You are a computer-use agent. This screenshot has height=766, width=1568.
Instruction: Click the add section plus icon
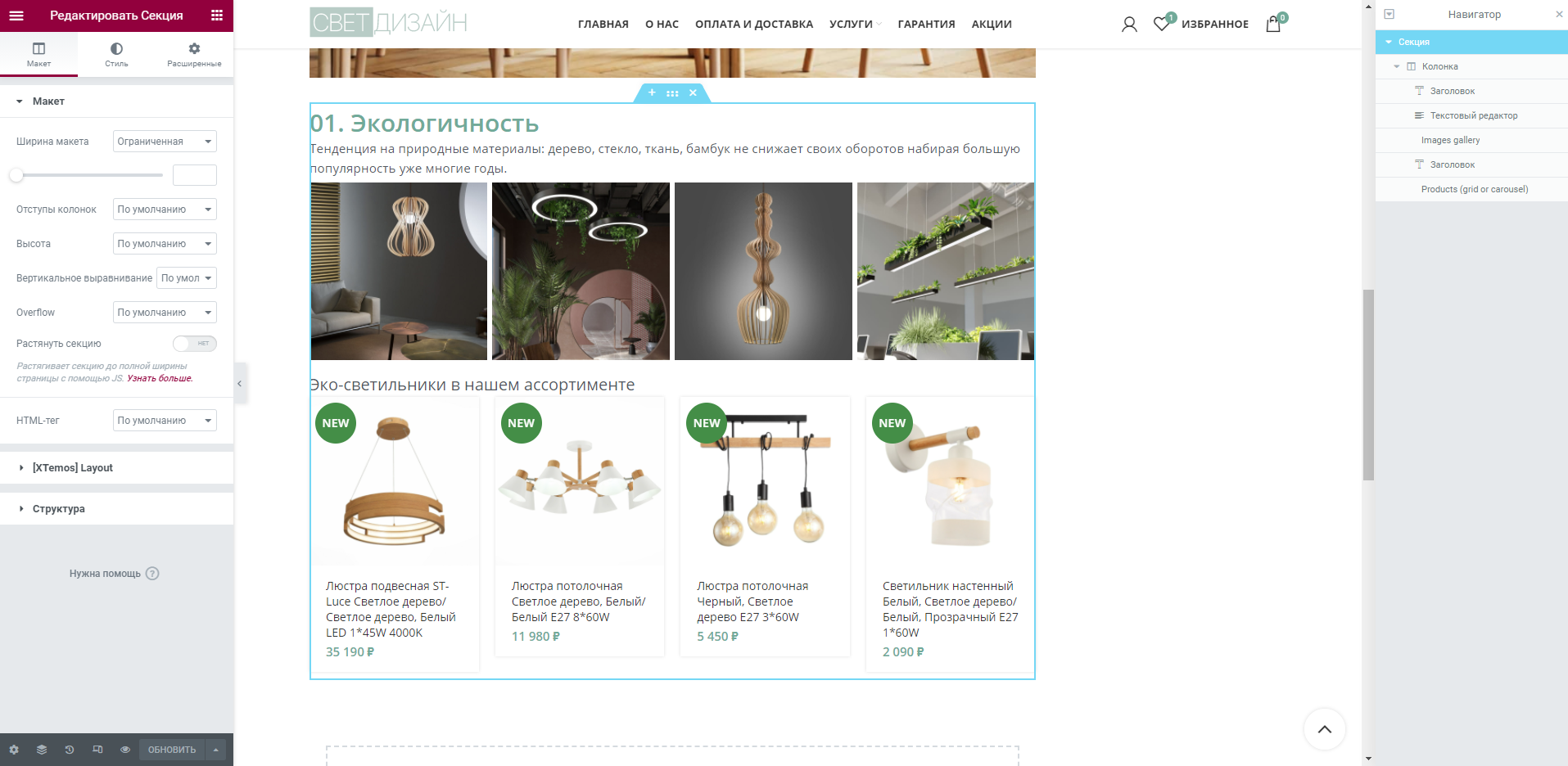coord(652,92)
